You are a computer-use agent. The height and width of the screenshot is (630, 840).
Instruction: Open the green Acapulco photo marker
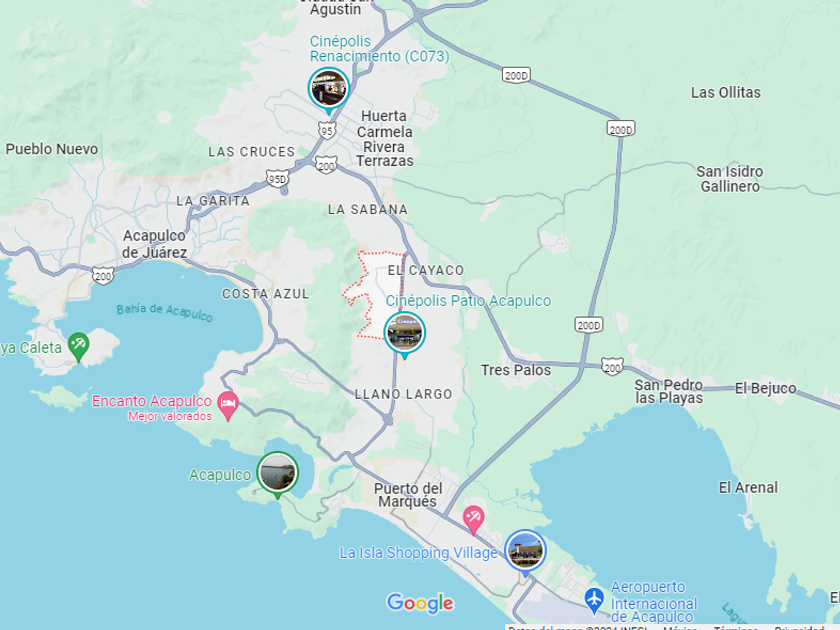click(278, 474)
